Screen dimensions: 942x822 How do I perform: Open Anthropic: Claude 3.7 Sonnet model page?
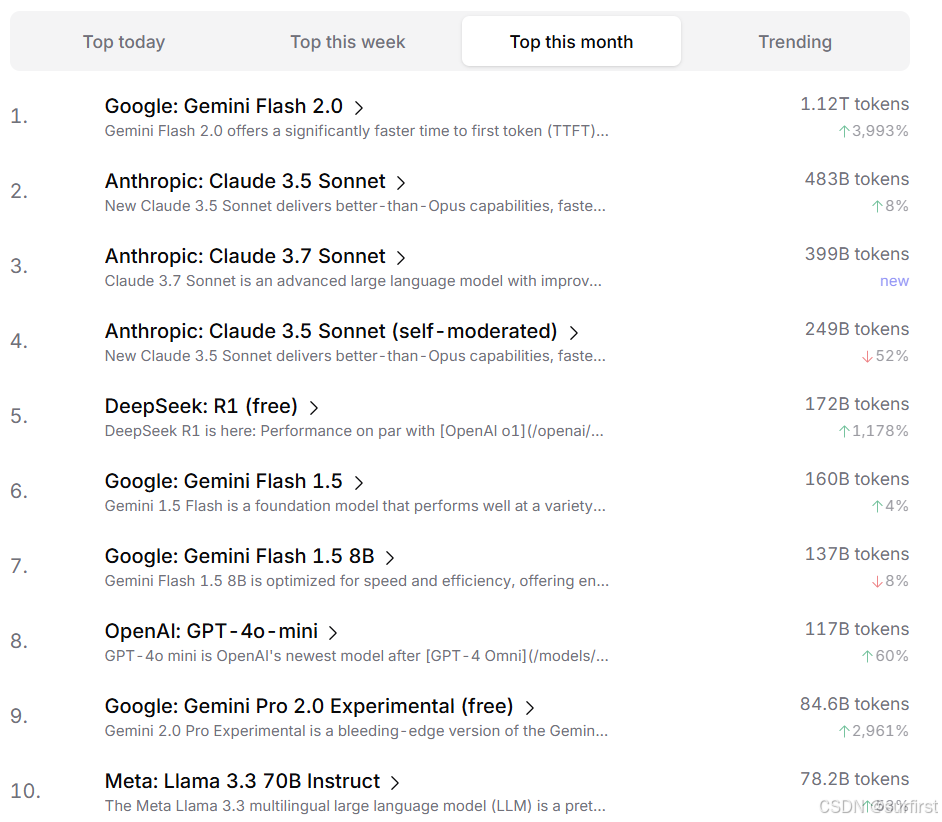pyautogui.click(x=245, y=256)
